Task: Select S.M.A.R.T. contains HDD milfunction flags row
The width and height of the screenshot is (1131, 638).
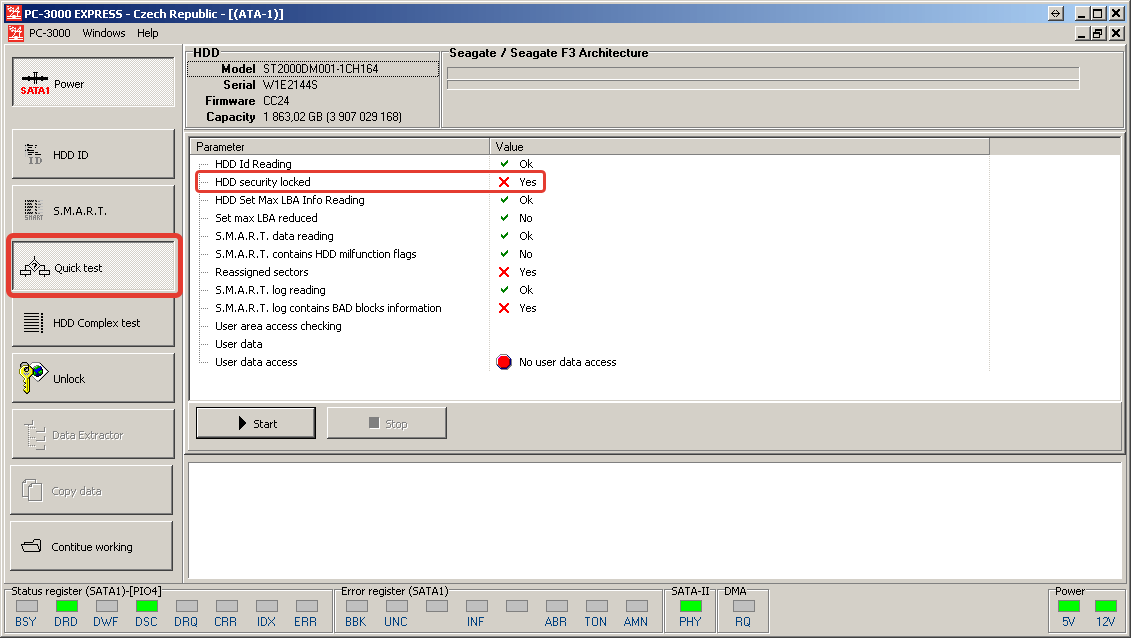Action: pyautogui.click(x=589, y=254)
